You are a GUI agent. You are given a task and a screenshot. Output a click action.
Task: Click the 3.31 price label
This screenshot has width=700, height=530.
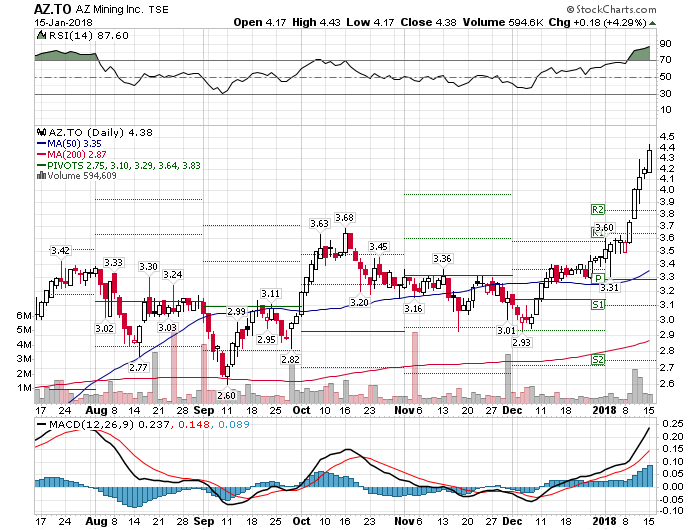(x=609, y=288)
